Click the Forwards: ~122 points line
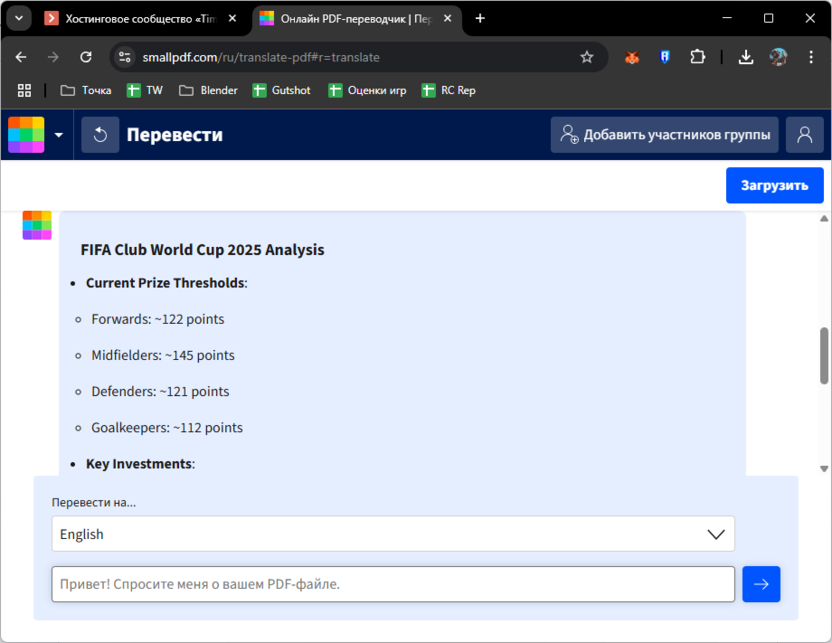Screen dimensions: 832x643 (x=158, y=319)
